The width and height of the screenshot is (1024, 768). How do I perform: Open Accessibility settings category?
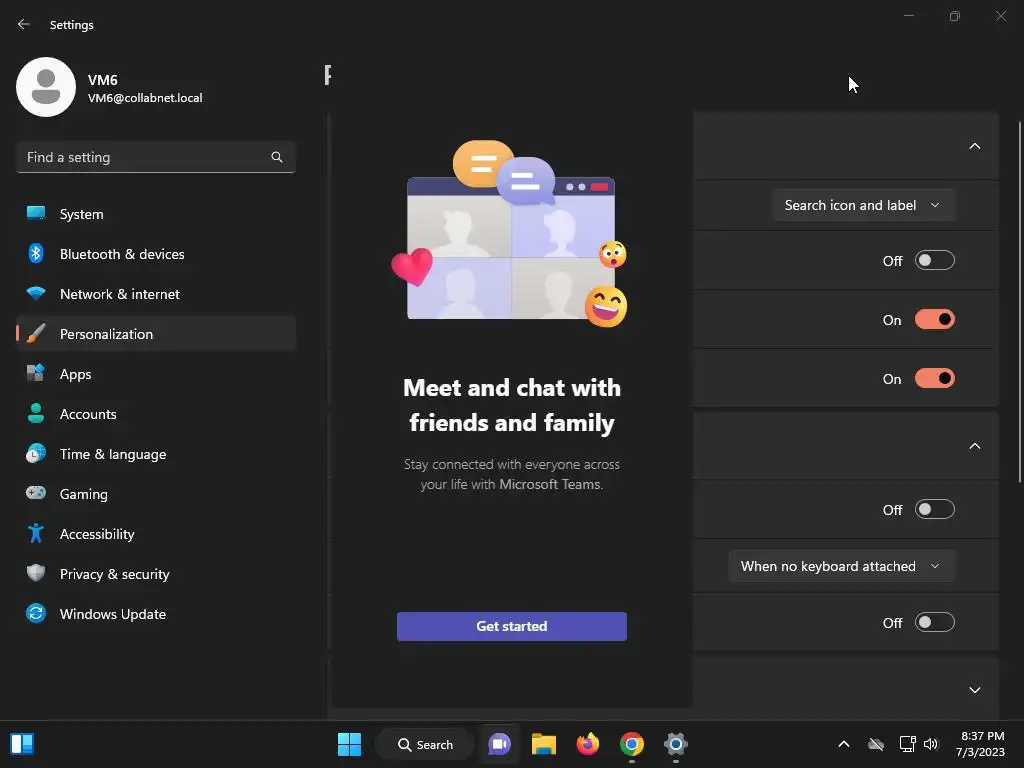(156, 534)
